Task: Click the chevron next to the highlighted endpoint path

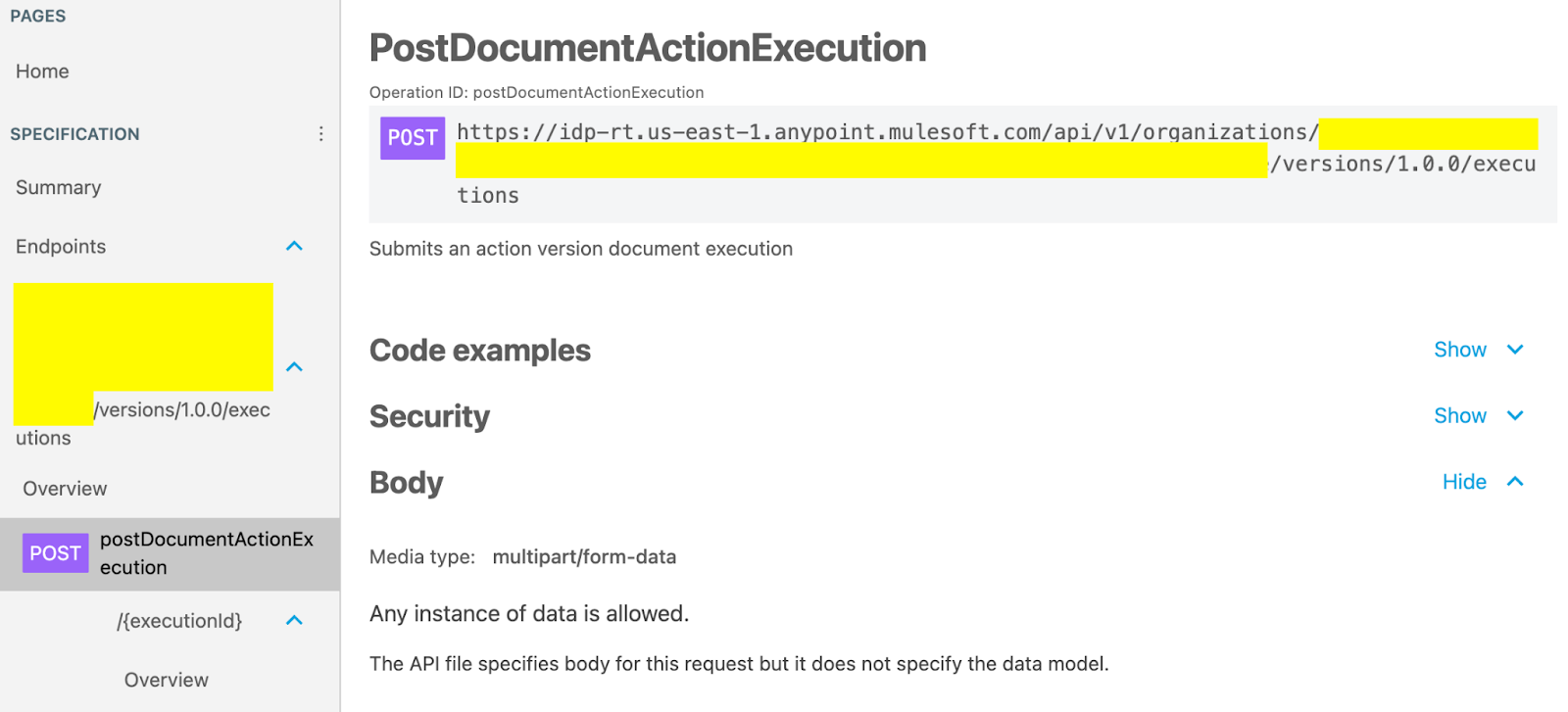Action: (x=293, y=366)
